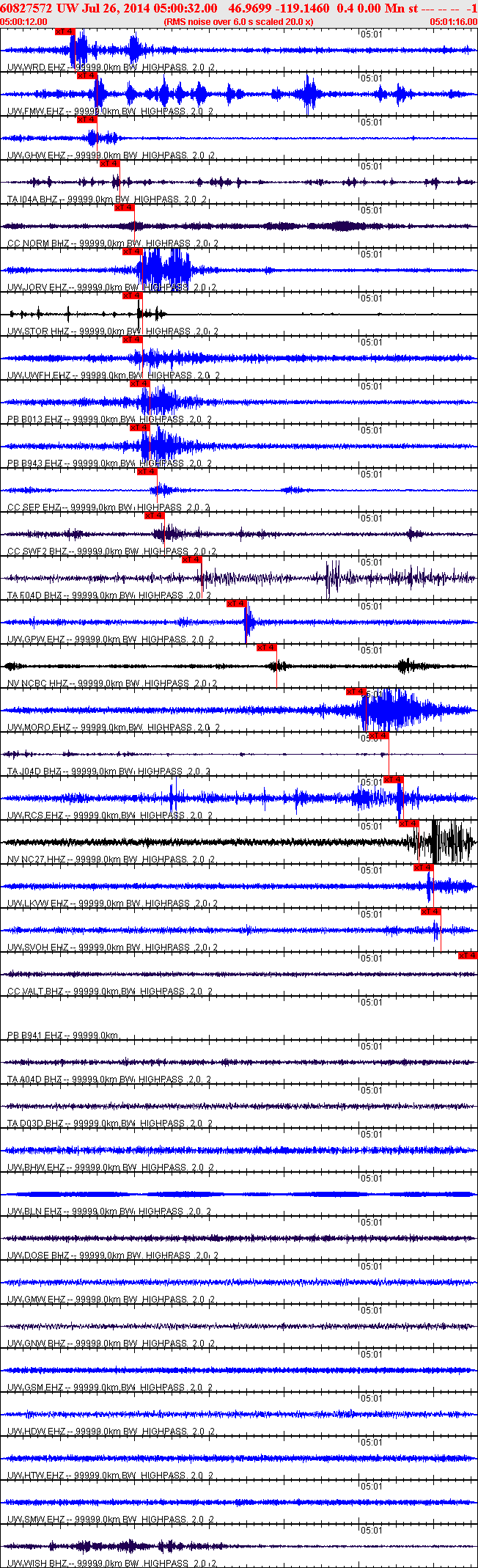Select the UW.BHW EHZ station label
The width and height of the screenshot is (478, 1568).
click(110, 1167)
